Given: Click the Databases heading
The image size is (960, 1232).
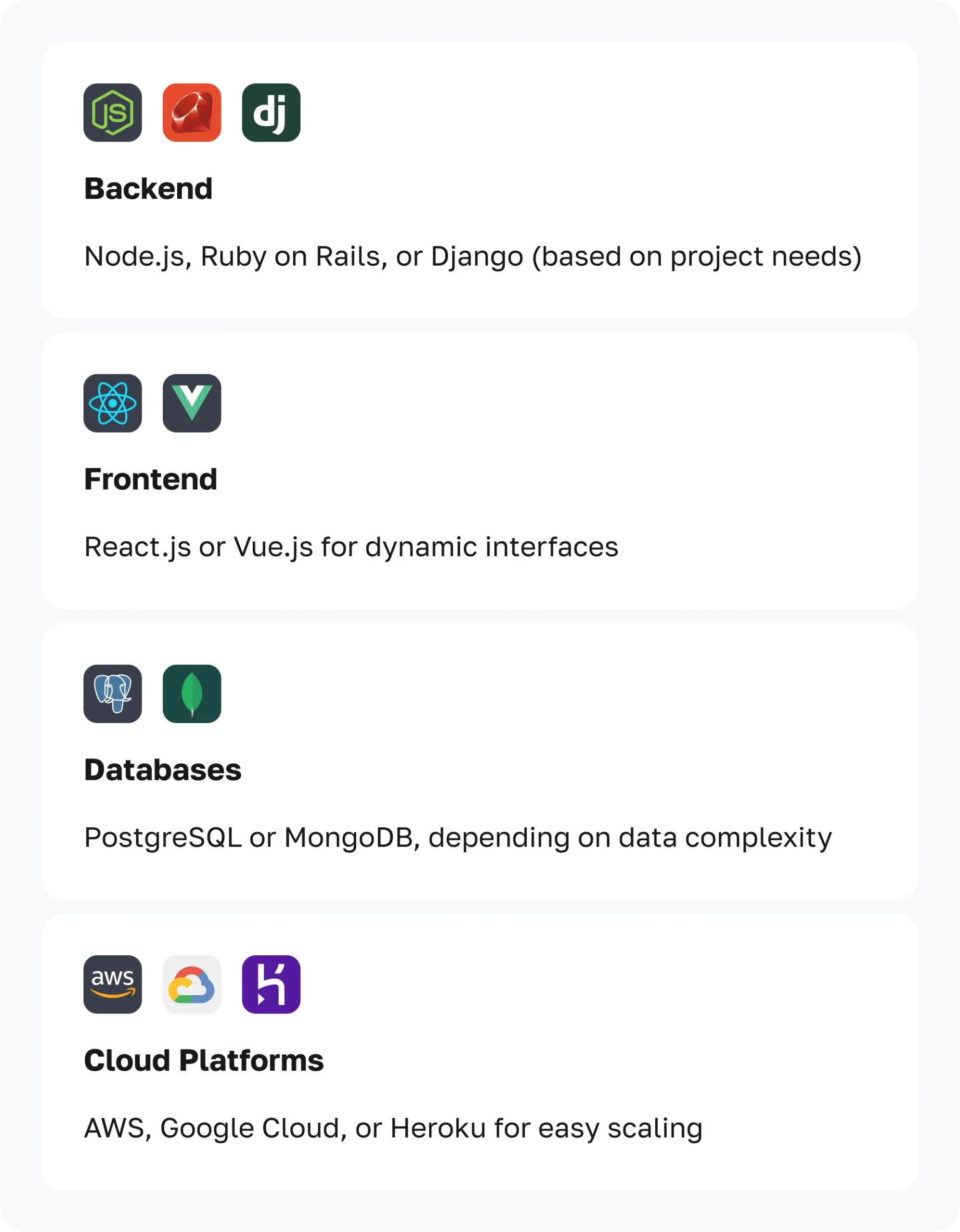Looking at the screenshot, I should (x=163, y=770).
